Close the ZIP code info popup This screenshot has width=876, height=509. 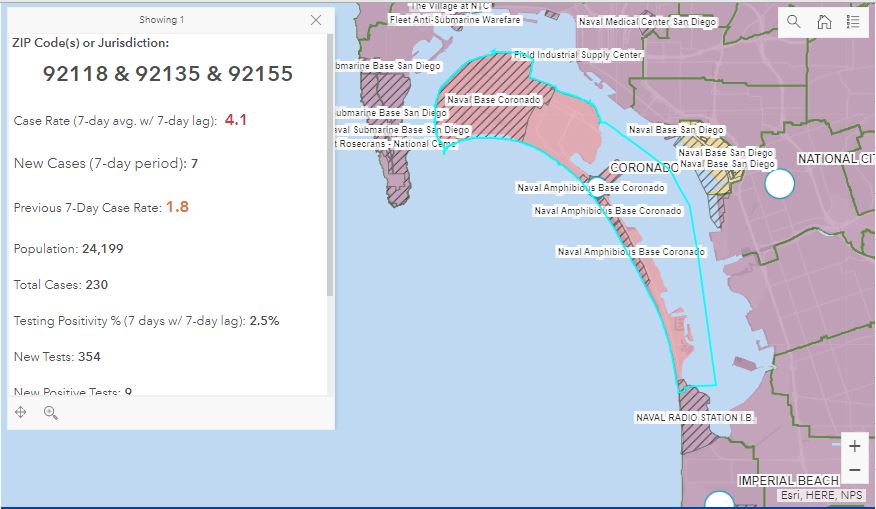(316, 20)
